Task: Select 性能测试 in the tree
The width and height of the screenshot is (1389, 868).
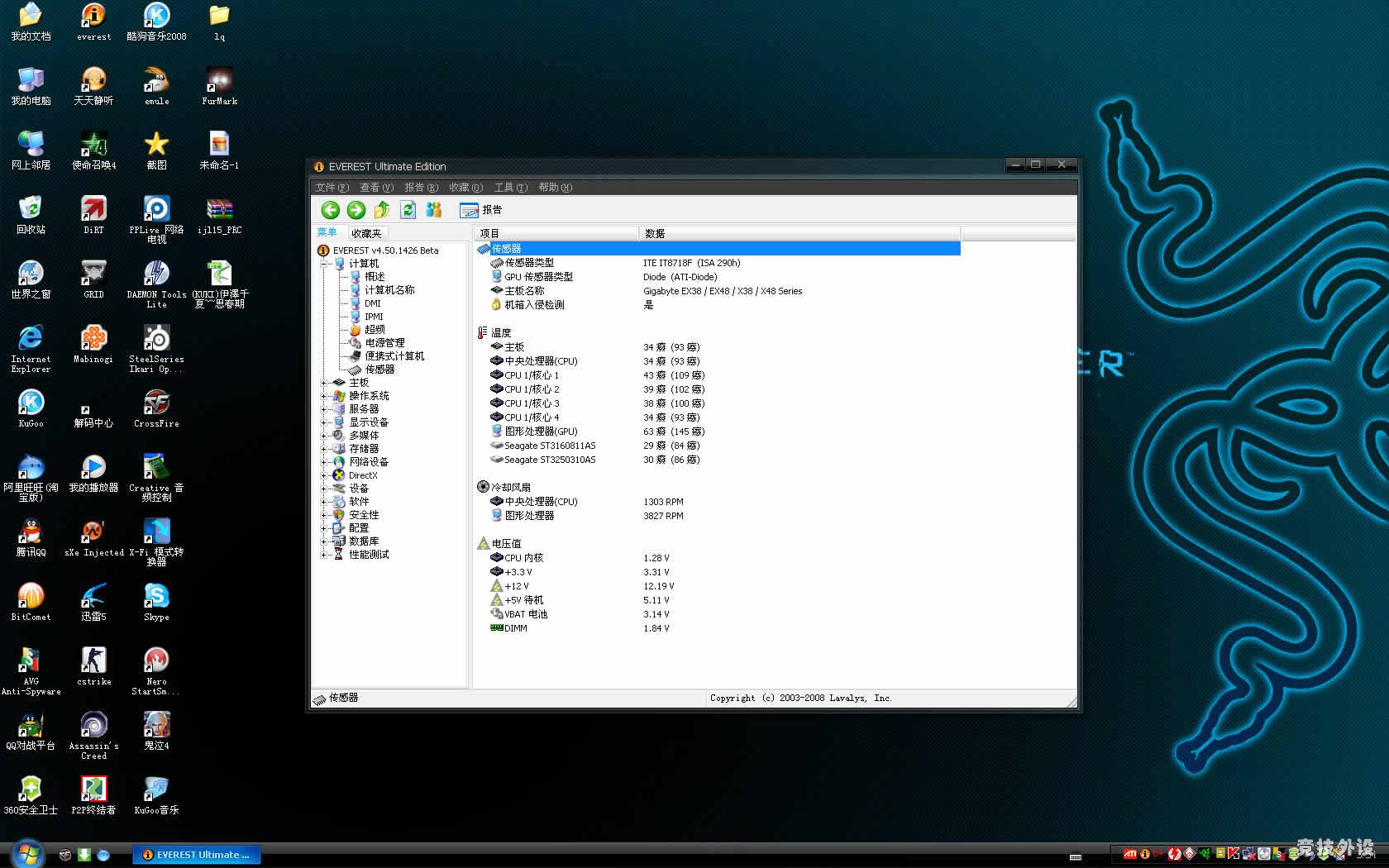Action: [x=369, y=555]
